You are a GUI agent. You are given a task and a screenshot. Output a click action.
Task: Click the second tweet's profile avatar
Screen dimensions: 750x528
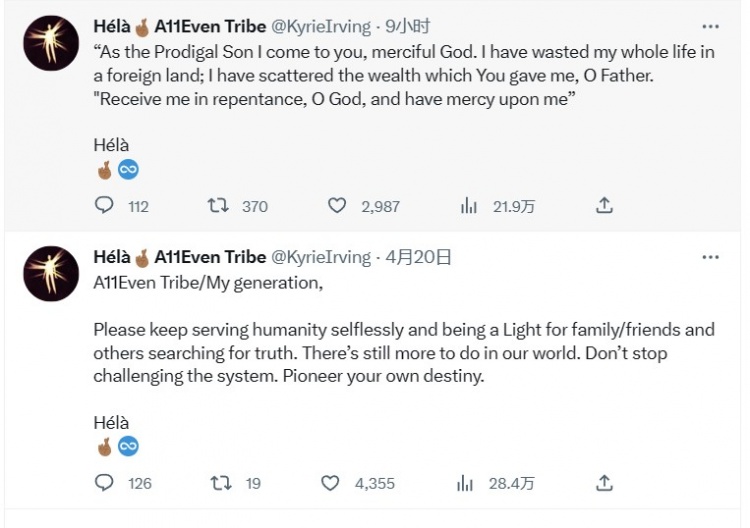pyautogui.click(x=51, y=273)
